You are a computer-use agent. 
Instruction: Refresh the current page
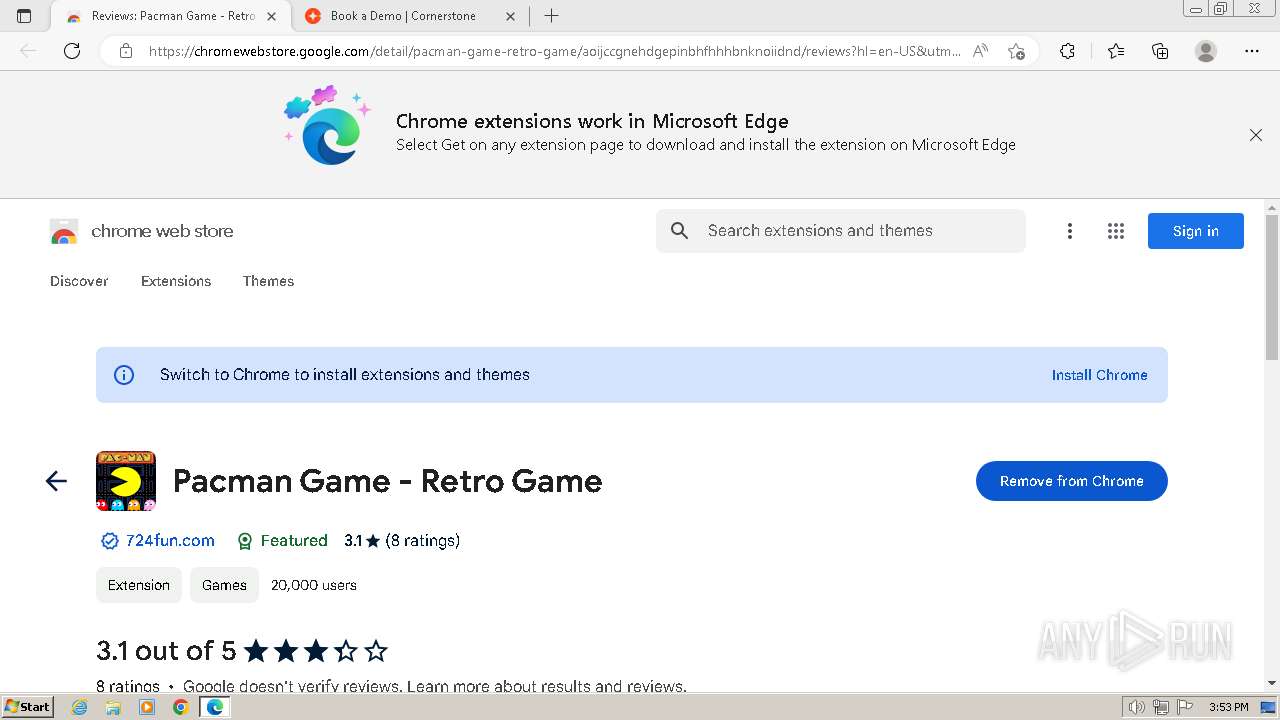click(x=72, y=51)
